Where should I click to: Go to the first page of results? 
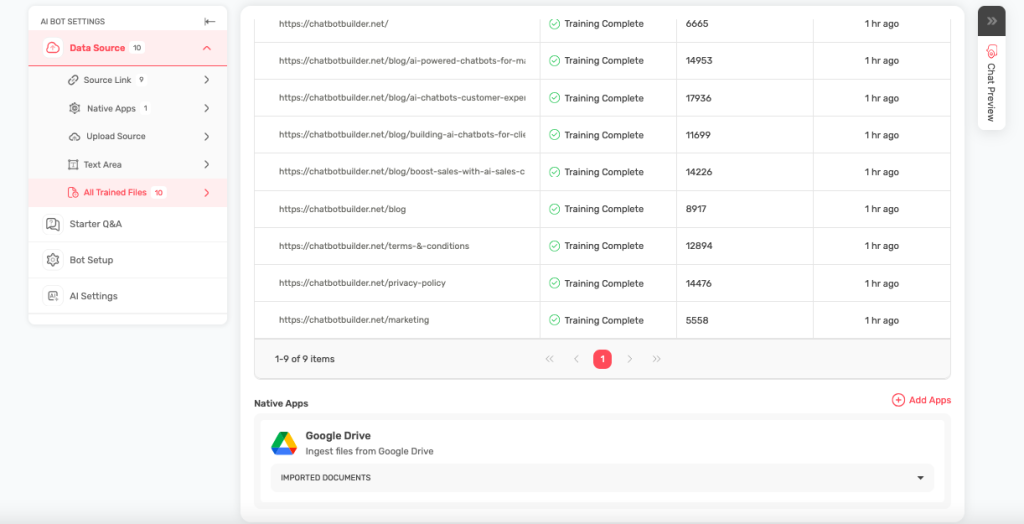click(x=549, y=359)
